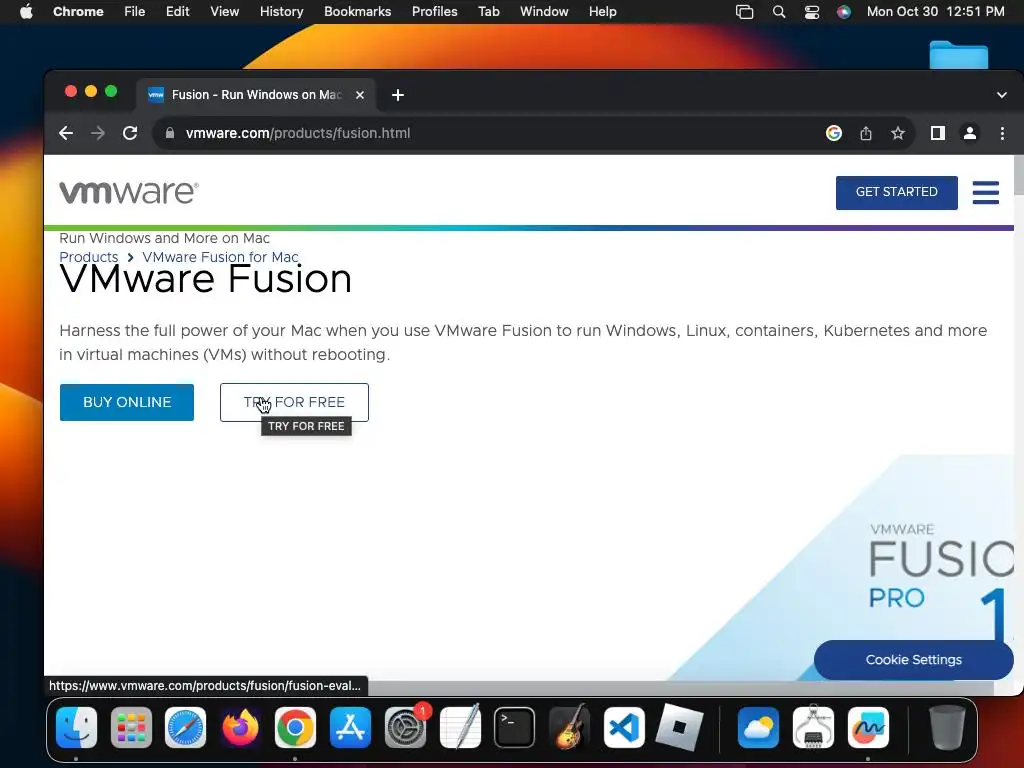The height and width of the screenshot is (768, 1024).
Task: Click the Chrome forward arrow
Action: point(98,133)
